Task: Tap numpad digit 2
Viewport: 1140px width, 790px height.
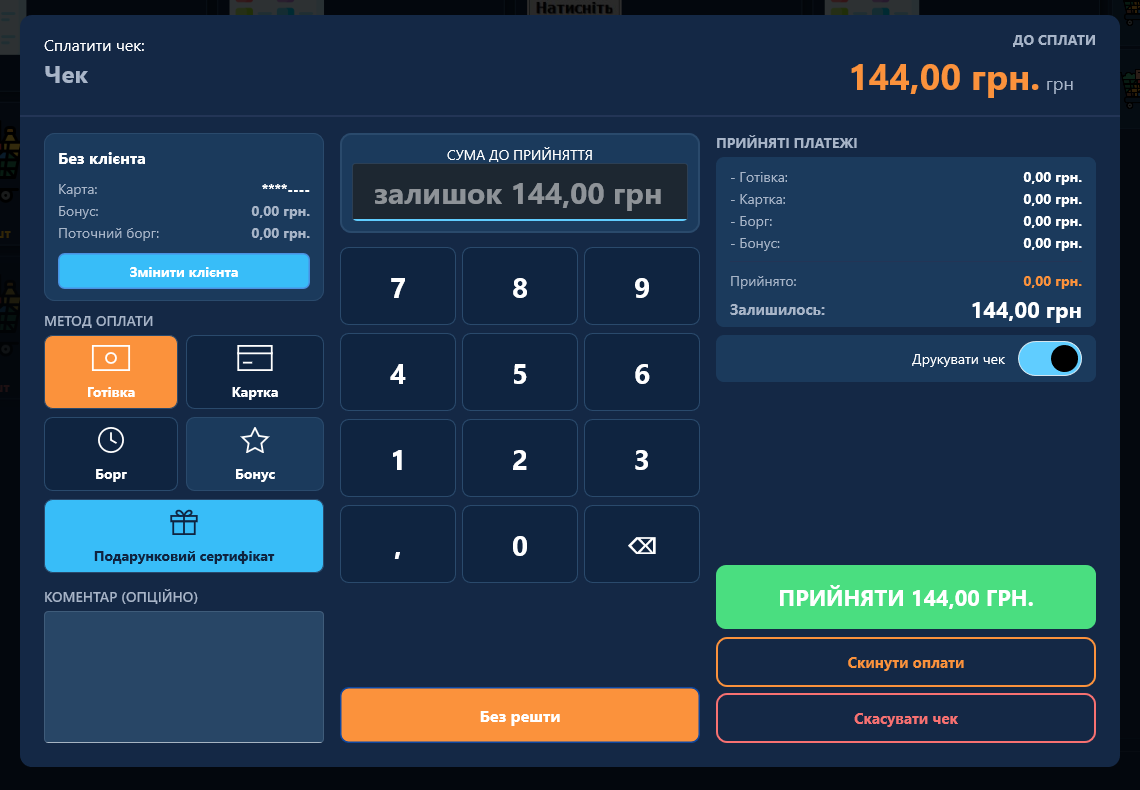Action: pos(520,459)
